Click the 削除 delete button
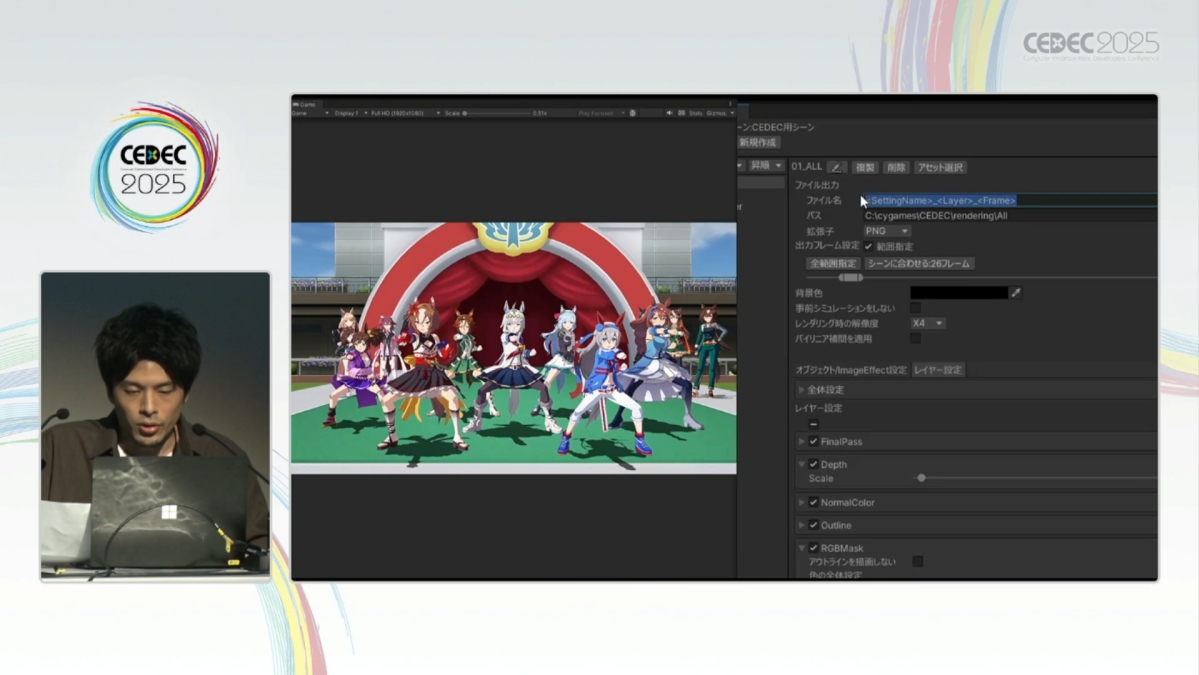This screenshot has height=675, width=1199. (896, 167)
